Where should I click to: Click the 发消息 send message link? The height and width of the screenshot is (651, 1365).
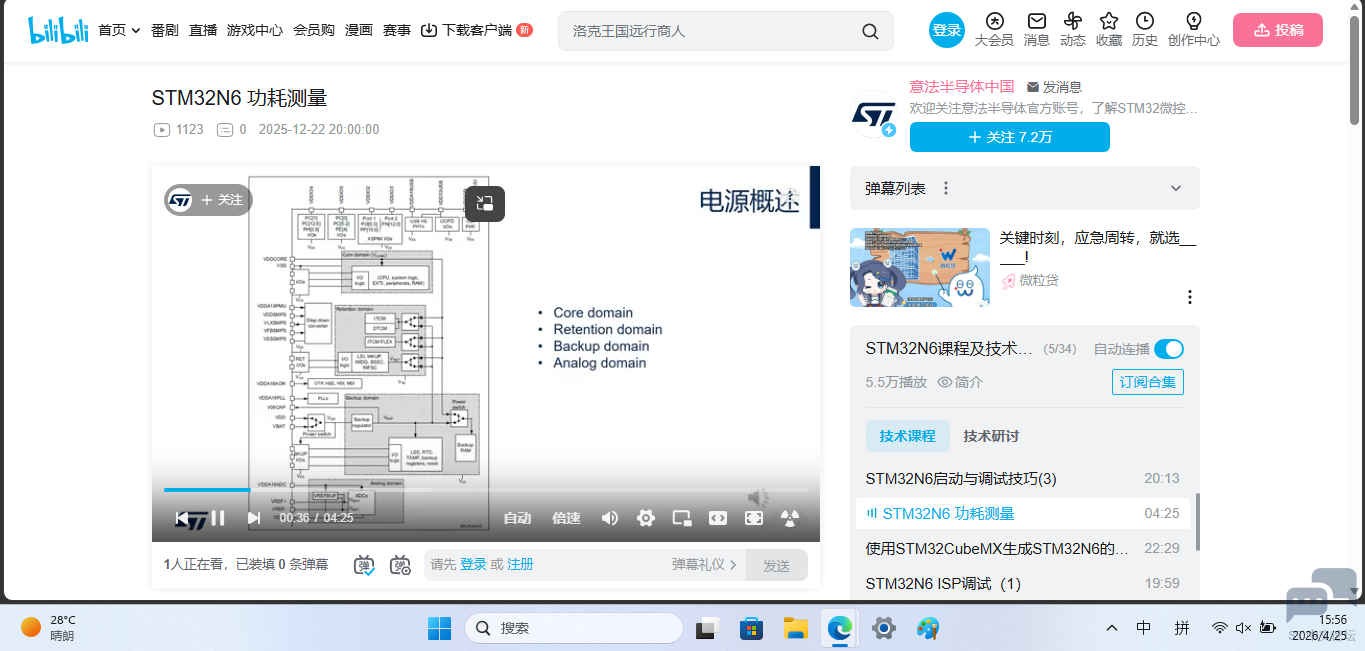click(1054, 87)
